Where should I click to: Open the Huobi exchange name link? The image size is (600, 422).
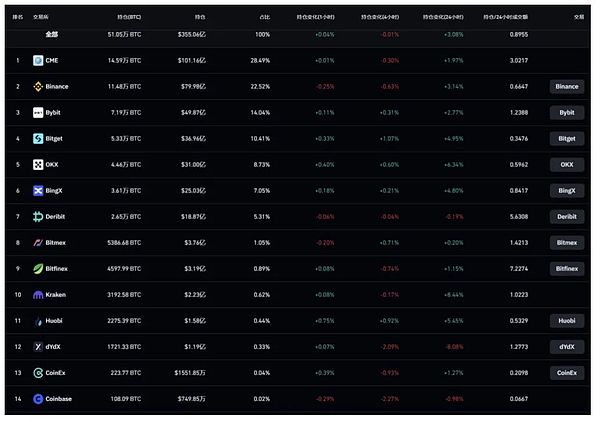(54, 321)
